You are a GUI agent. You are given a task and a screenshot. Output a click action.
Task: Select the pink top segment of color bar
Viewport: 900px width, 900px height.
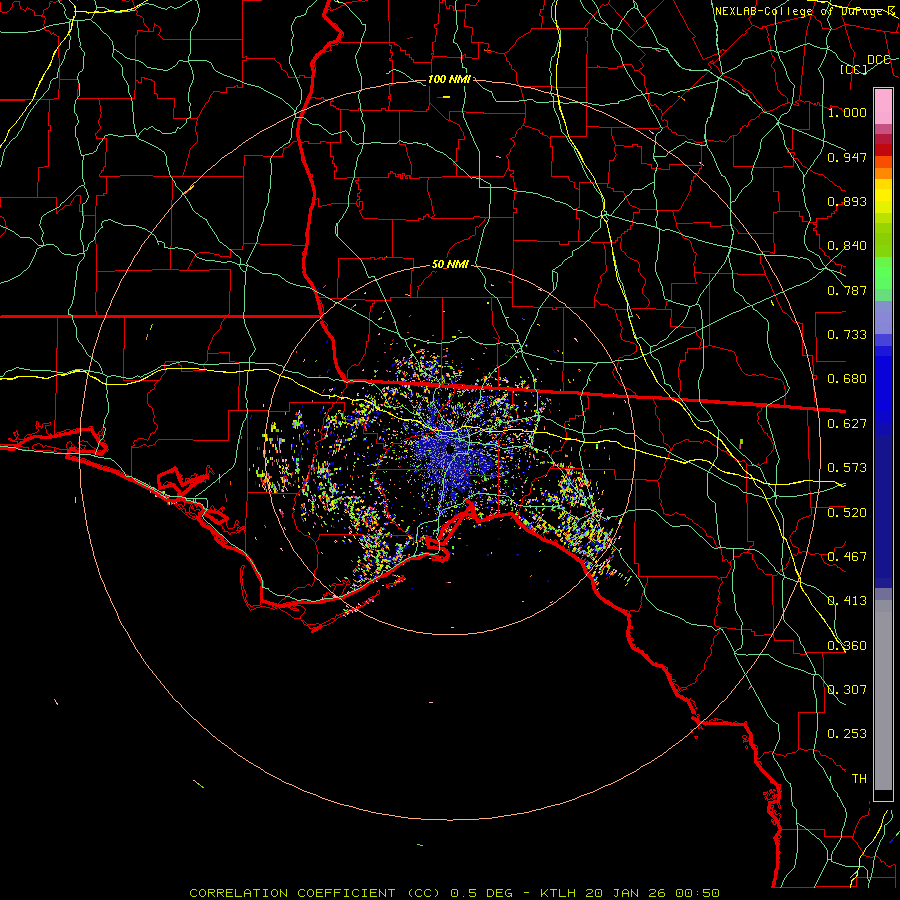[x=883, y=106]
